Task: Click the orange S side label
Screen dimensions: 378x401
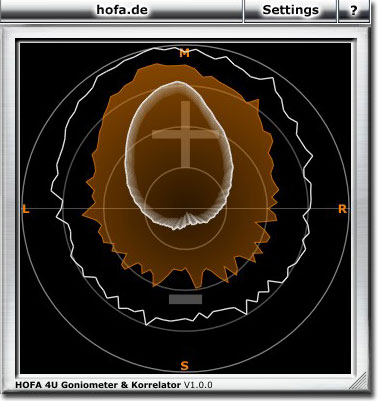Action: [184, 366]
